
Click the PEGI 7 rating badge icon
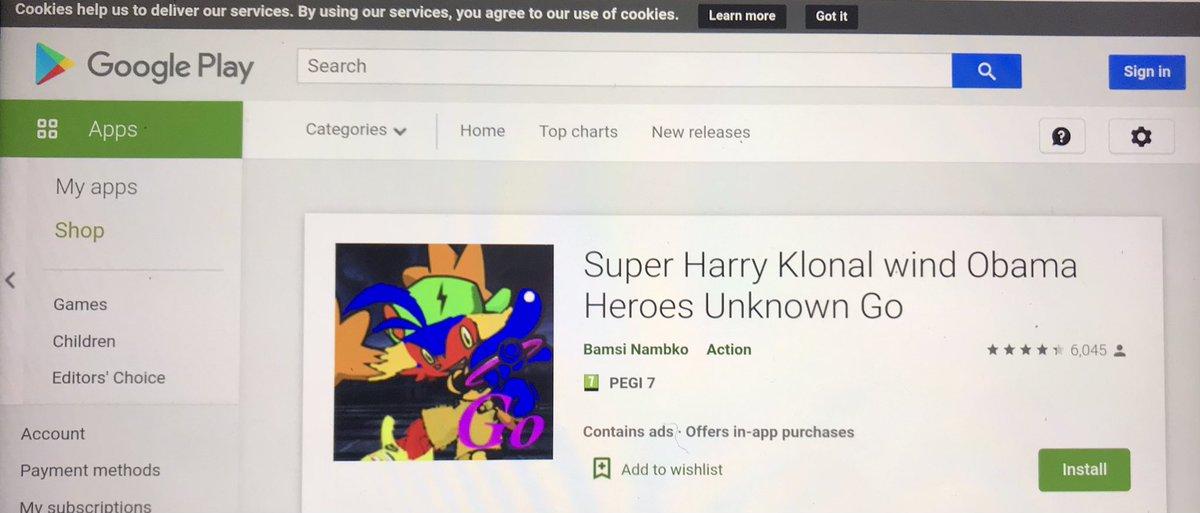point(591,382)
